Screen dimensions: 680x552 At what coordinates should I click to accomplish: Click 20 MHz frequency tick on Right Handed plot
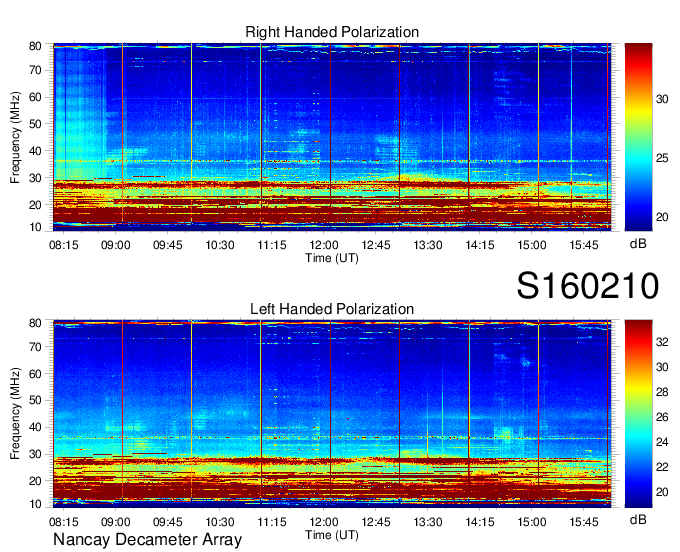point(36,205)
